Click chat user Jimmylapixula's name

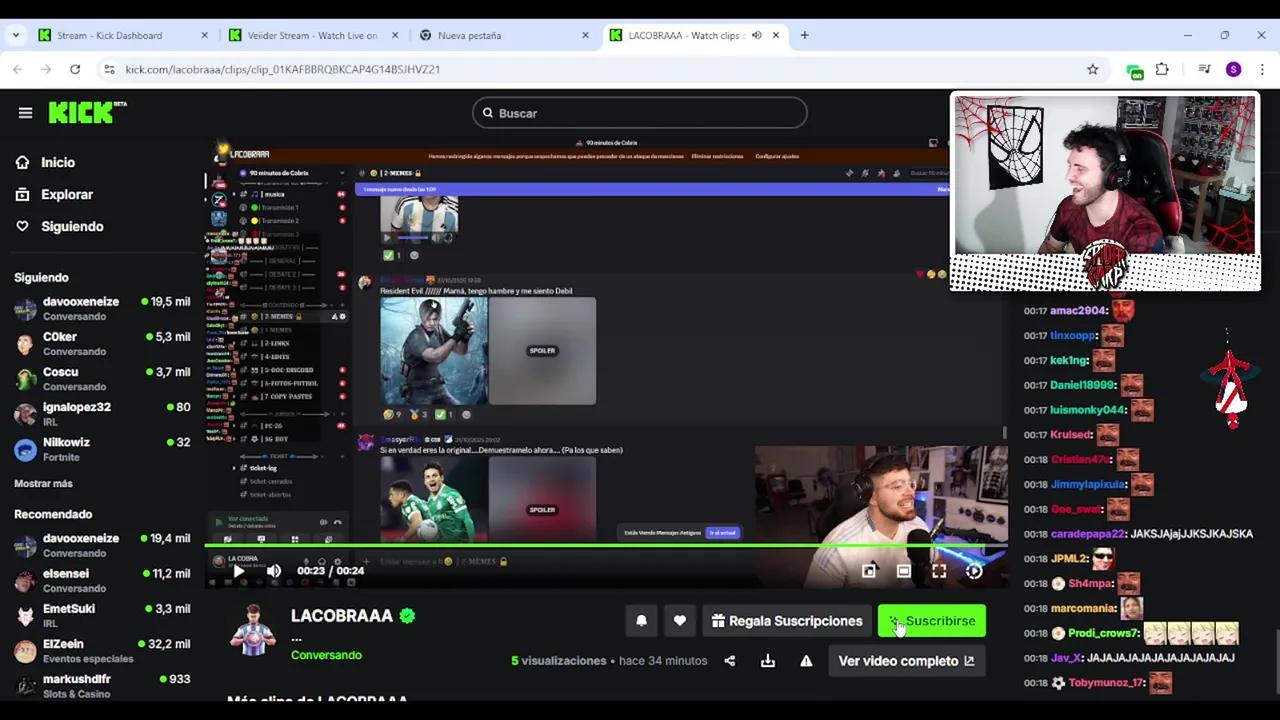(1089, 484)
